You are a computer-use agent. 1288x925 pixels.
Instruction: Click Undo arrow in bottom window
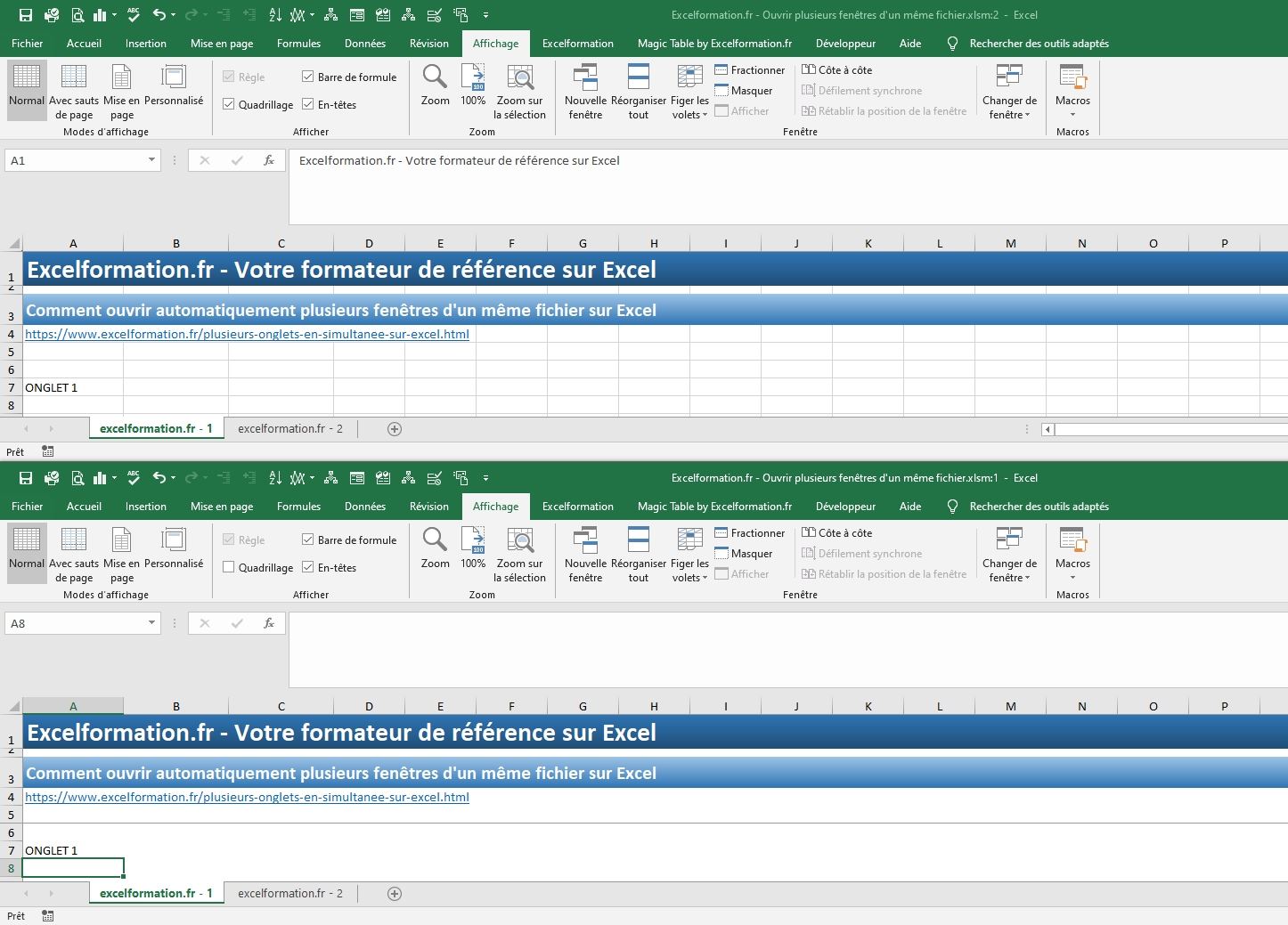(x=159, y=478)
